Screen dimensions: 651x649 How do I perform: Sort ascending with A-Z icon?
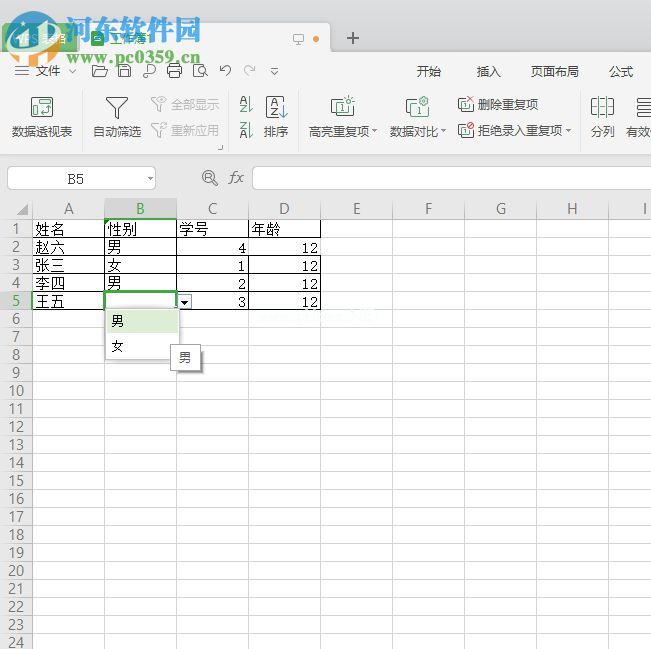[246, 104]
